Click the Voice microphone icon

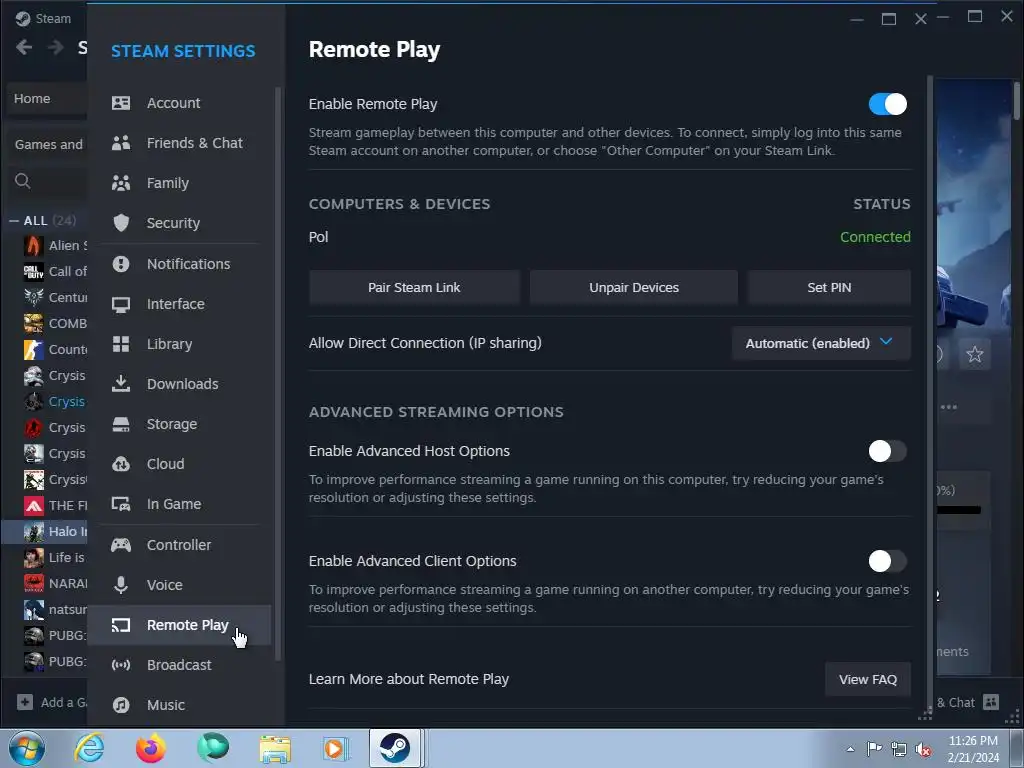point(121,585)
